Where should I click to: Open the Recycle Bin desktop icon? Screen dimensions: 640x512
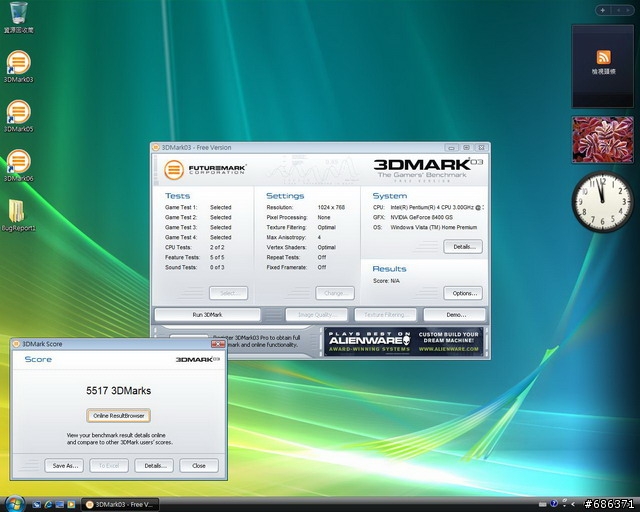tap(18, 17)
